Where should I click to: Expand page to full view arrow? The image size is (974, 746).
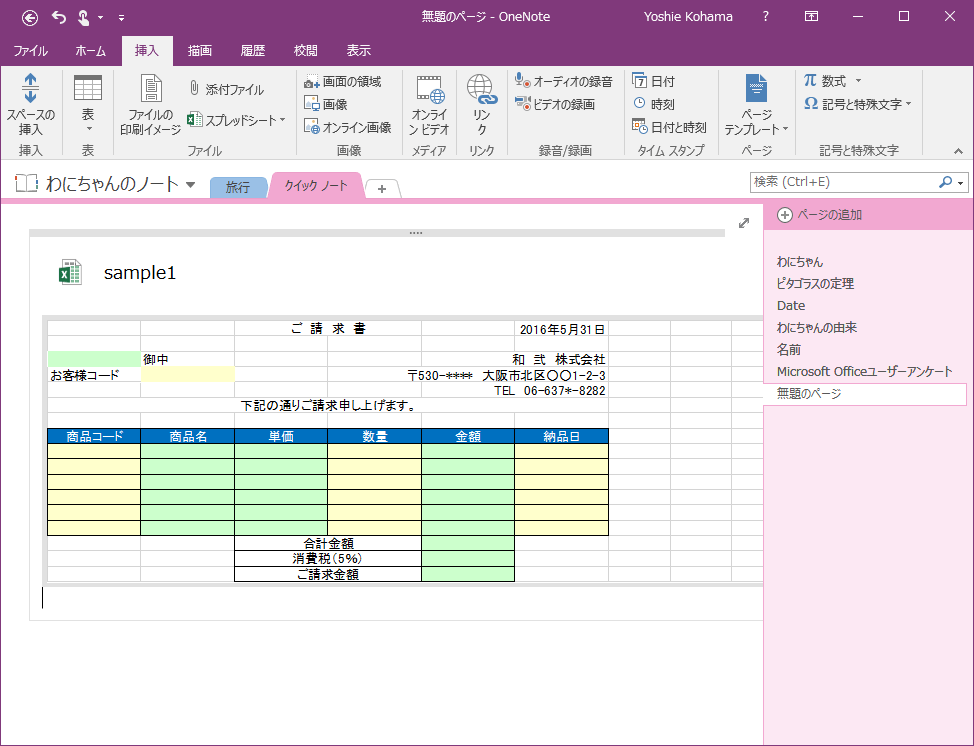click(x=744, y=223)
